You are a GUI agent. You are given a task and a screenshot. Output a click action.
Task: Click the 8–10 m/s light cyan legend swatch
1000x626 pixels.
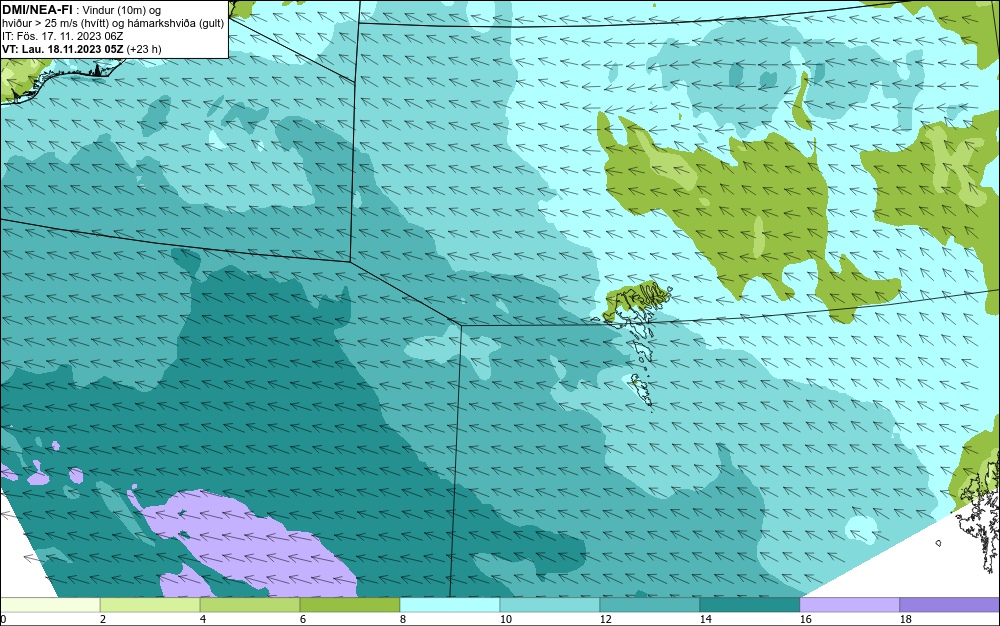point(450,604)
